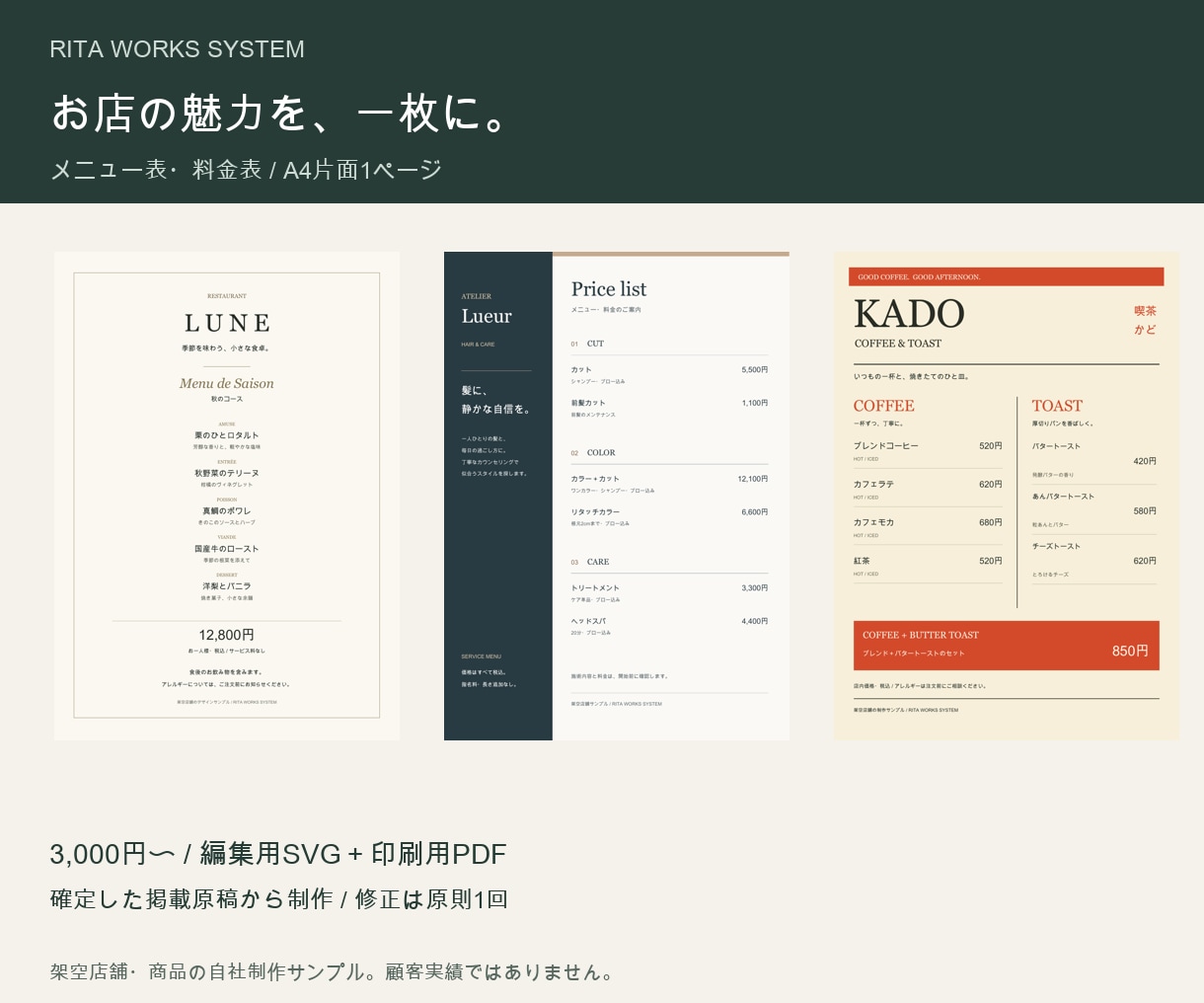Click the line 確定した掲載原稿から制作 / 修正は原則1回
The image size is (1204, 1003).
click(x=279, y=899)
